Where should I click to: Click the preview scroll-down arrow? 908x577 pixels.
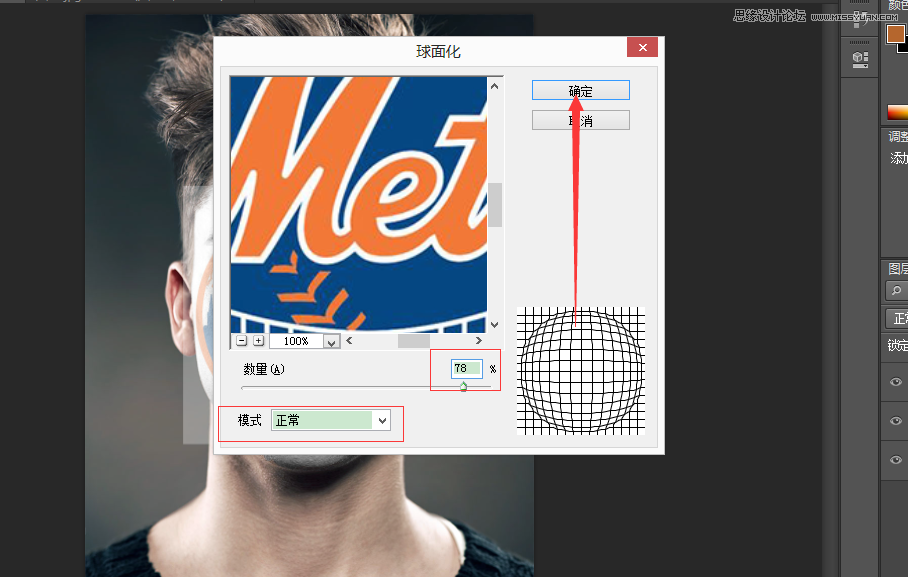[495, 325]
